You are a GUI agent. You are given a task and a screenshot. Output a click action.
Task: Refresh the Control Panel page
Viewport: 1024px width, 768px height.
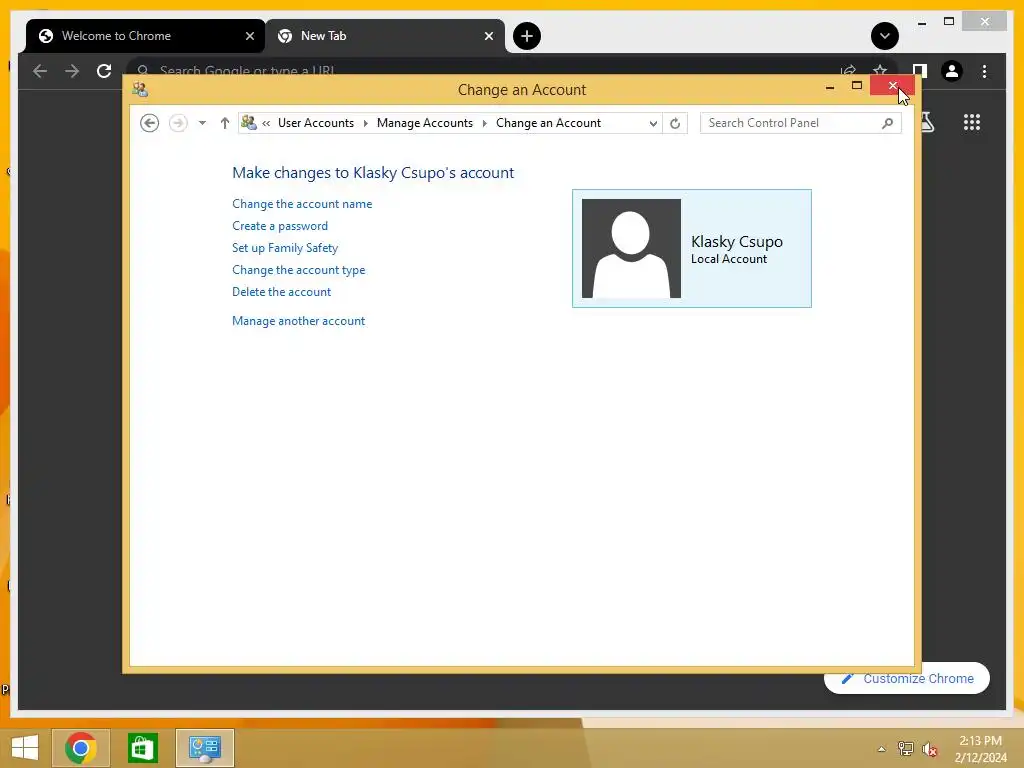[x=675, y=123]
